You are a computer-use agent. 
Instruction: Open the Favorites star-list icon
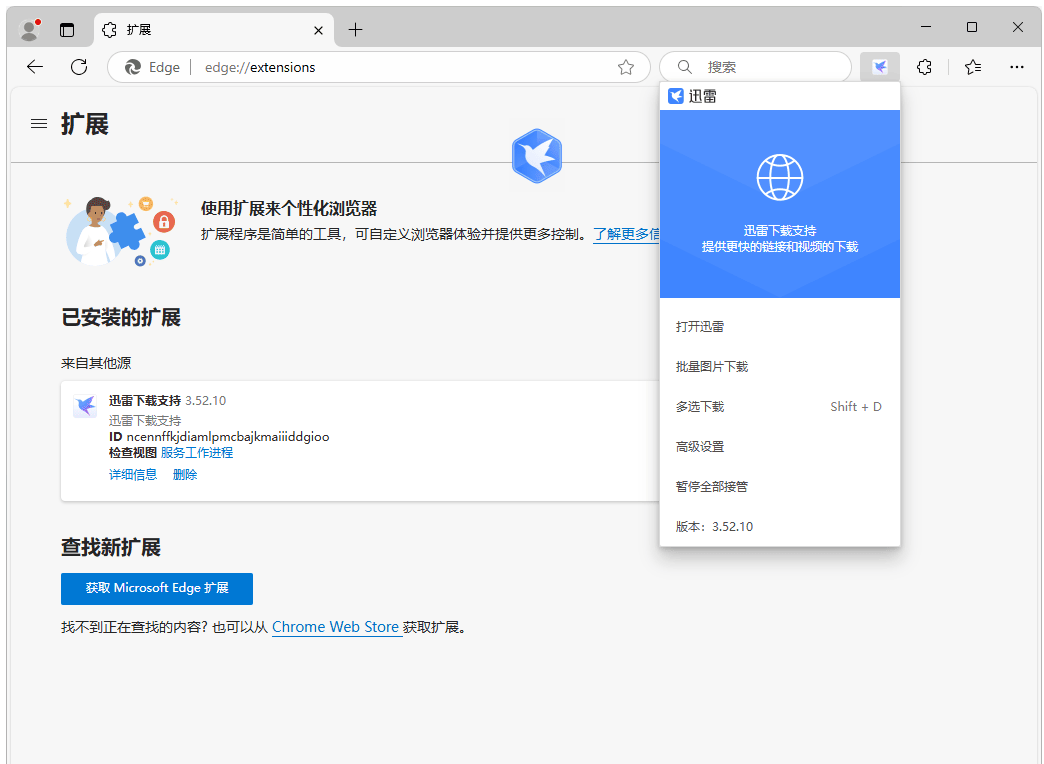pyautogui.click(x=972, y=67)
